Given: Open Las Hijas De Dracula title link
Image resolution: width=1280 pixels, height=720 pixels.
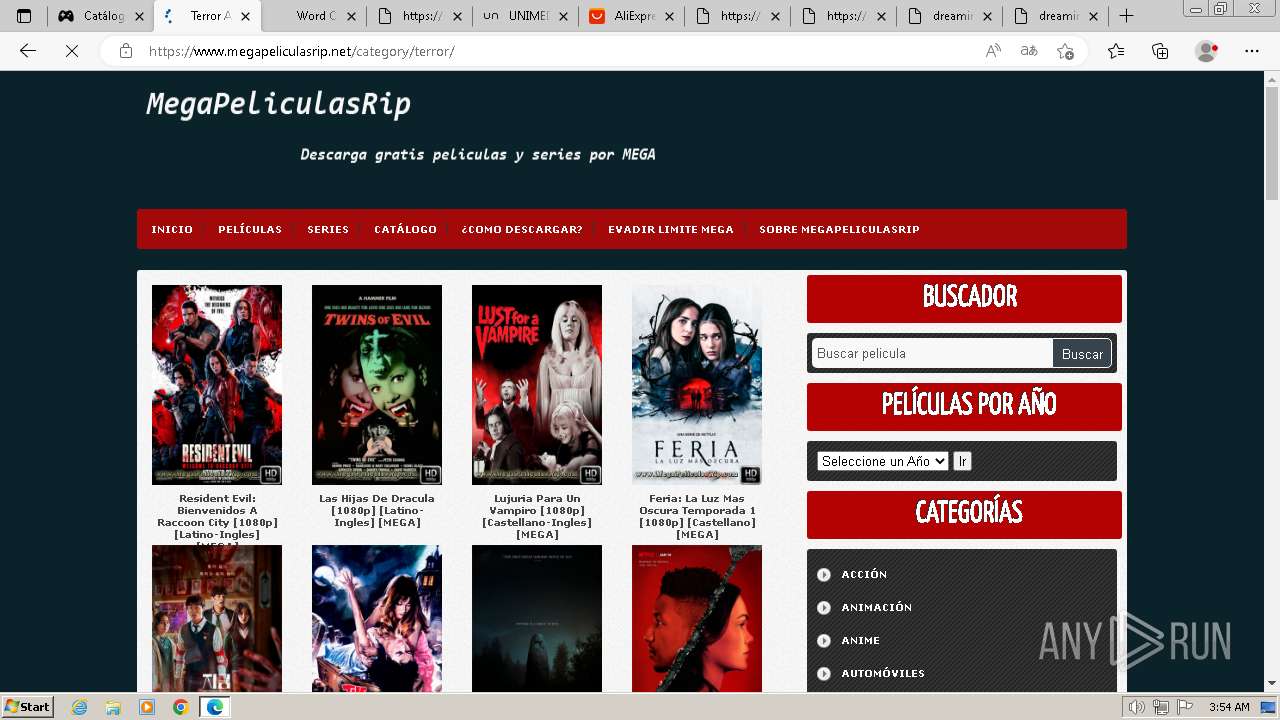Looking at the screenshot, I should click(377, 510).
